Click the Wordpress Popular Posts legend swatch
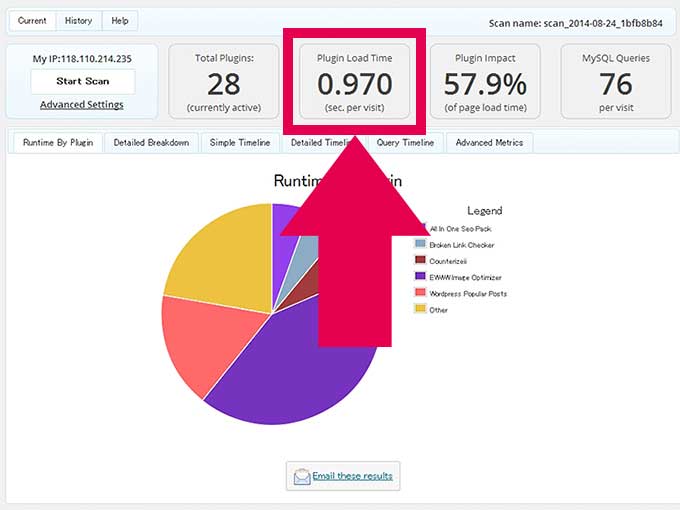680x510 pixels. click(420, 293)
